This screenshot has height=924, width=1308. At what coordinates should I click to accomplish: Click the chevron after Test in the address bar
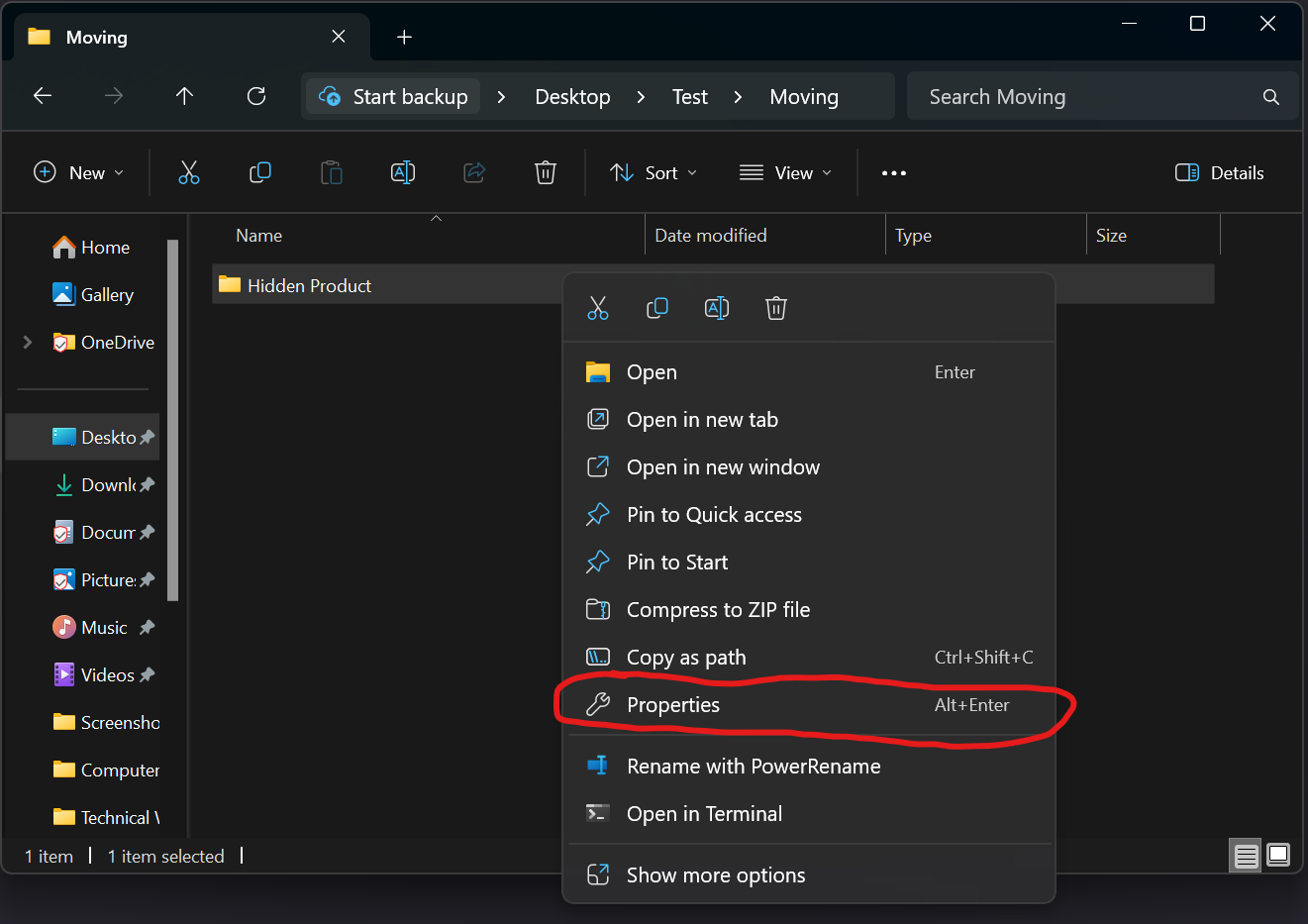click(x=739, y=97)
